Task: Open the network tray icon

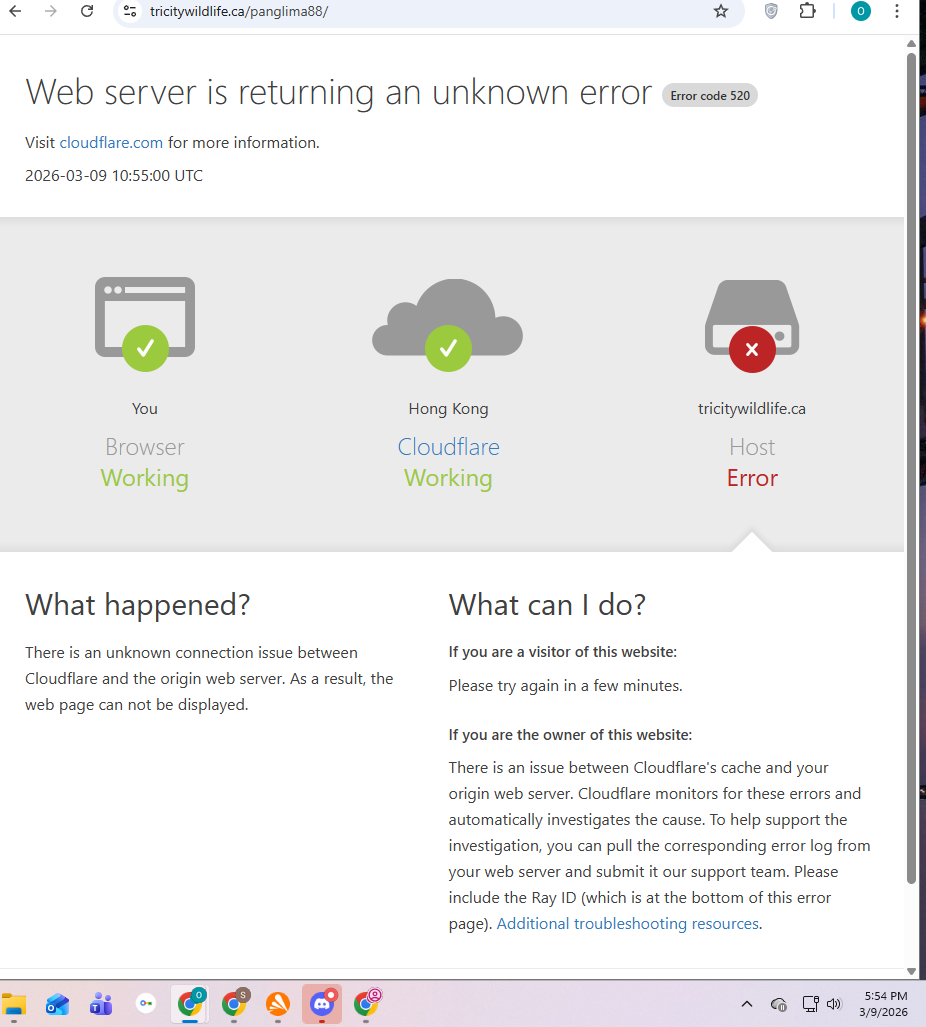Action: point(811,1003)
